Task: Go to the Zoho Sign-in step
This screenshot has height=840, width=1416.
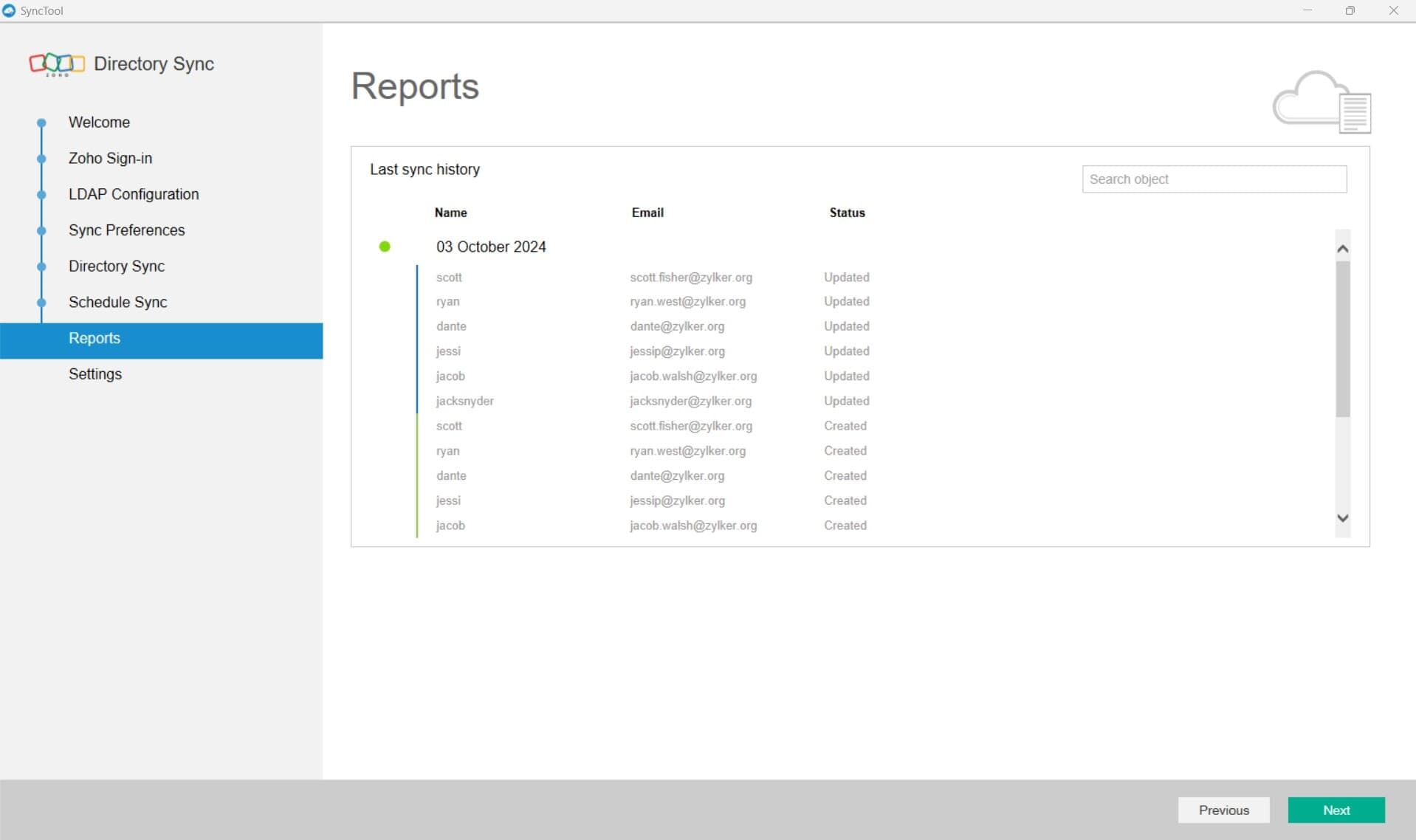Action: 110,159
